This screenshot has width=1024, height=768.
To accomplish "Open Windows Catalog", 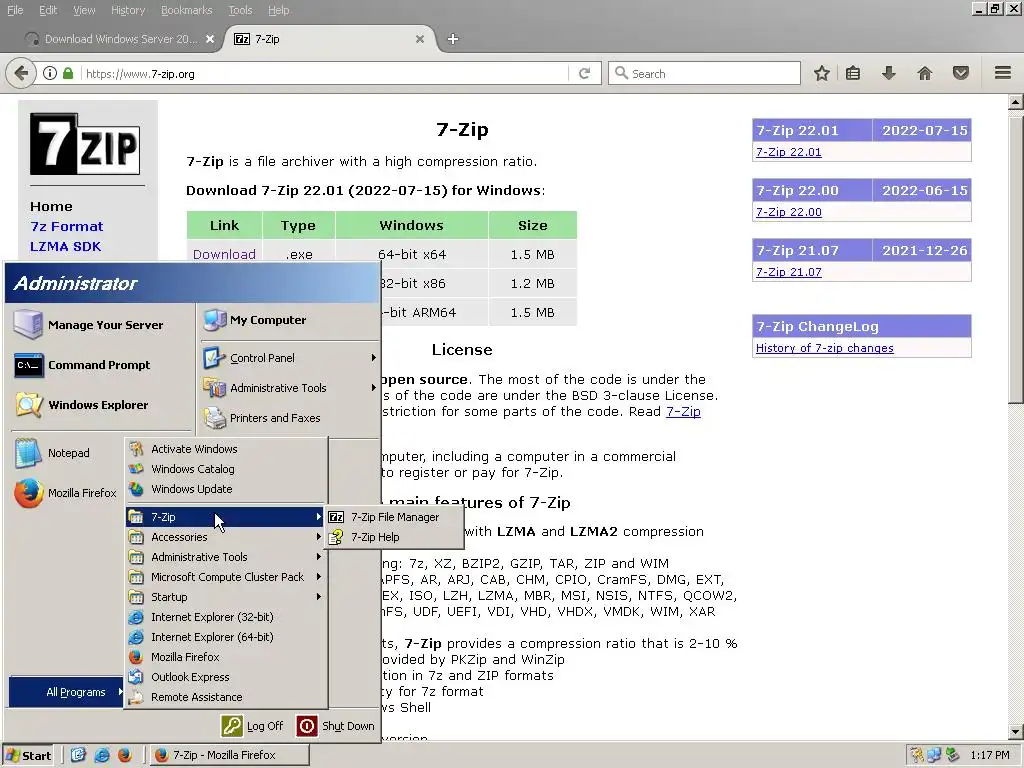I will (193, 469).
